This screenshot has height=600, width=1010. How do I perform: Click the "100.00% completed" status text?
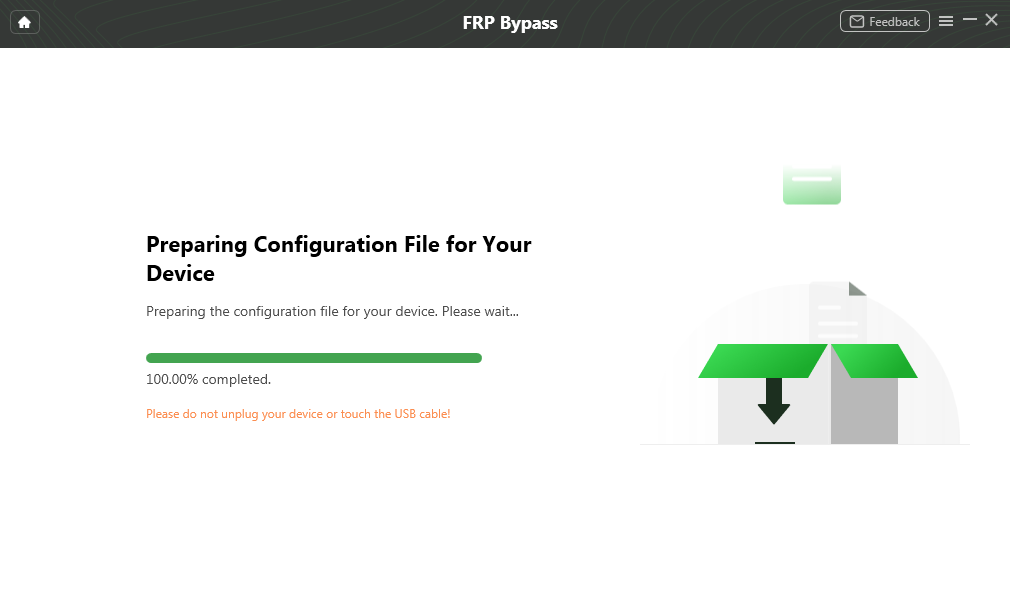[x=208, y=380]
